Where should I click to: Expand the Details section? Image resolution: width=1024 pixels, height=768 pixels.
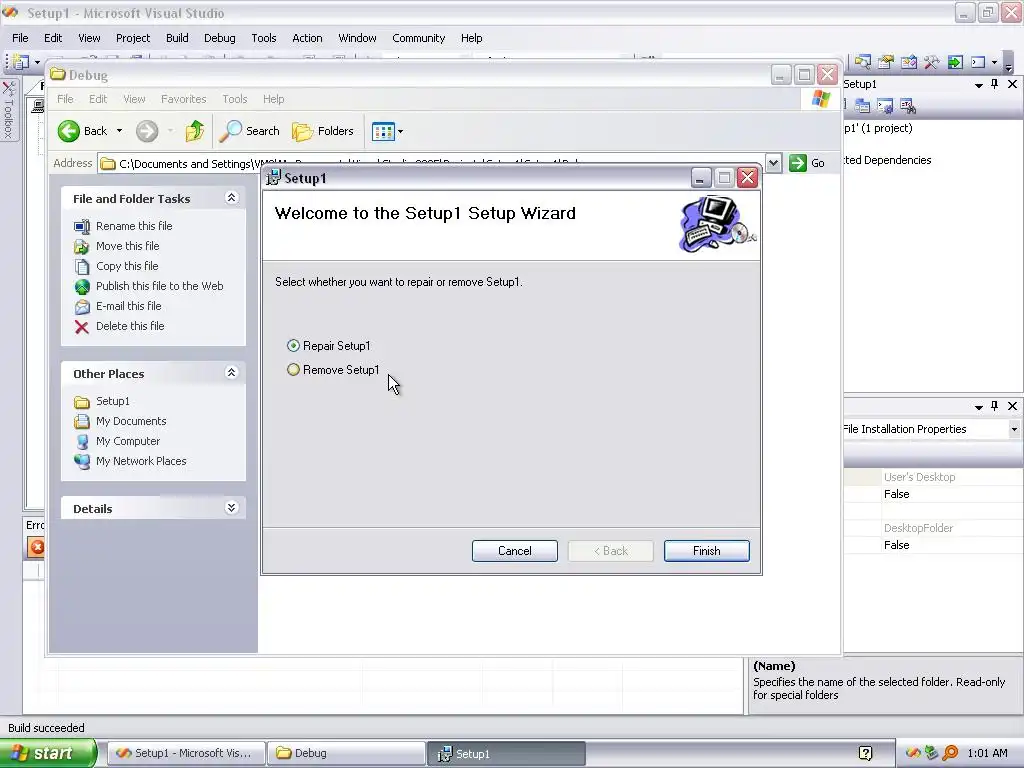coord(231,508)
